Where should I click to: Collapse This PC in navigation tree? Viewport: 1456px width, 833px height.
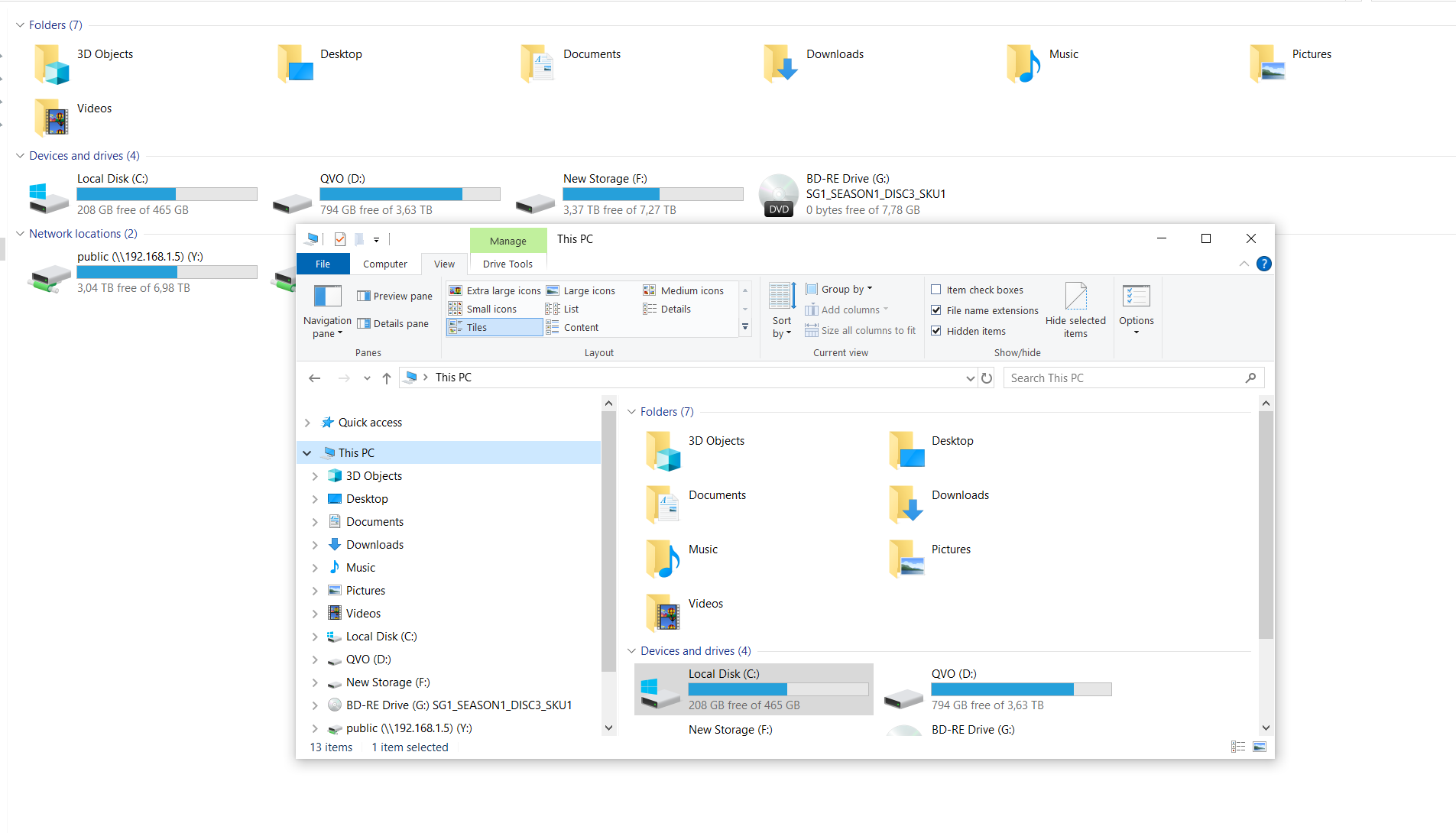(x=307, y=453)
